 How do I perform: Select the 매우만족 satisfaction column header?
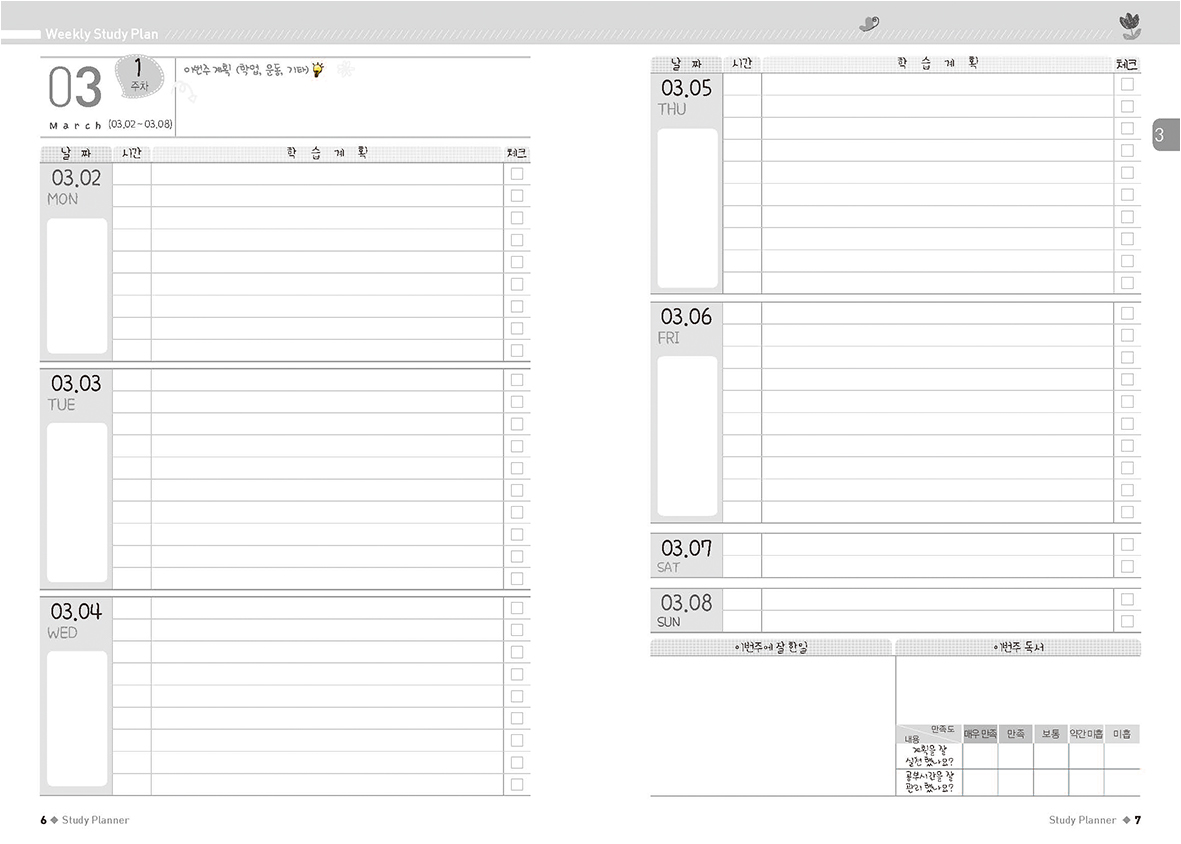click(x=980, y=734)
